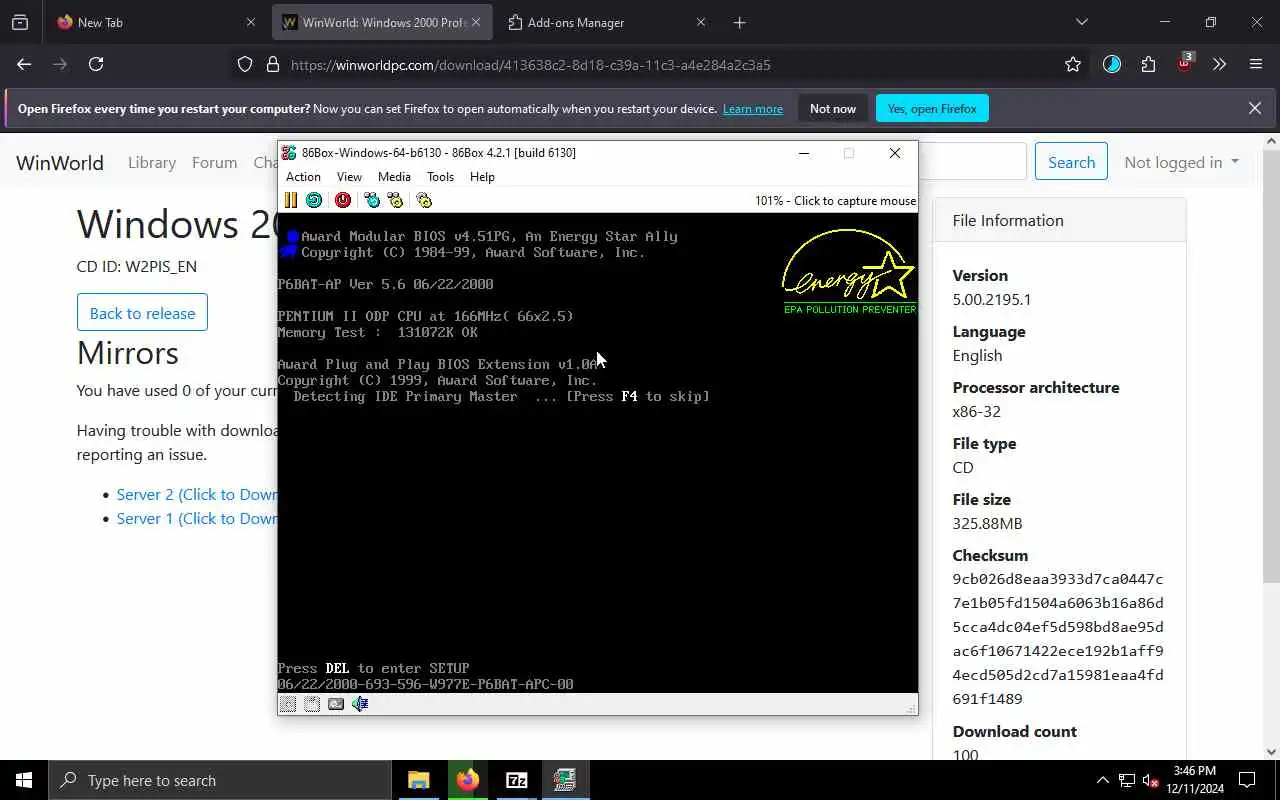The height and width of the screenshot is (800, 1280).
Task: Pause emulation with 86Box pause icon
Action: click(291, 200)
